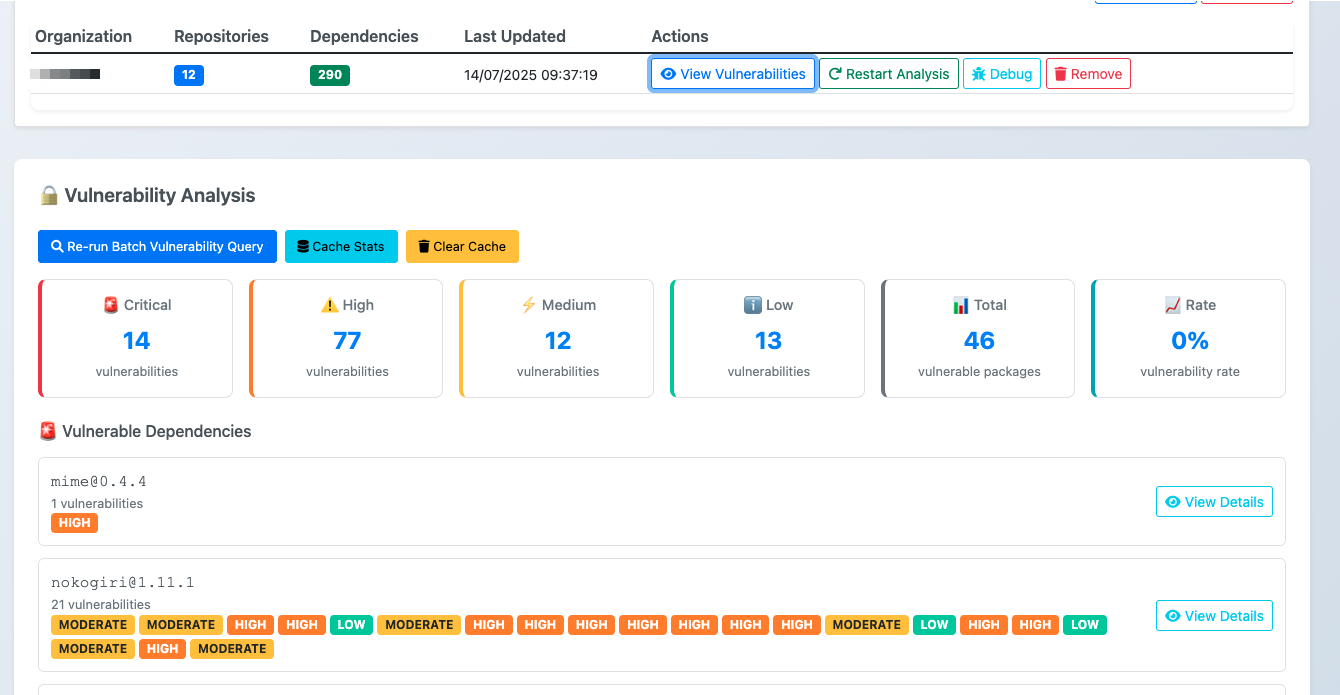This screenshot has height=695, width=1340.
Task: Click the eye icon on View Vulnerabilities
Action: (x=668, y=73)
